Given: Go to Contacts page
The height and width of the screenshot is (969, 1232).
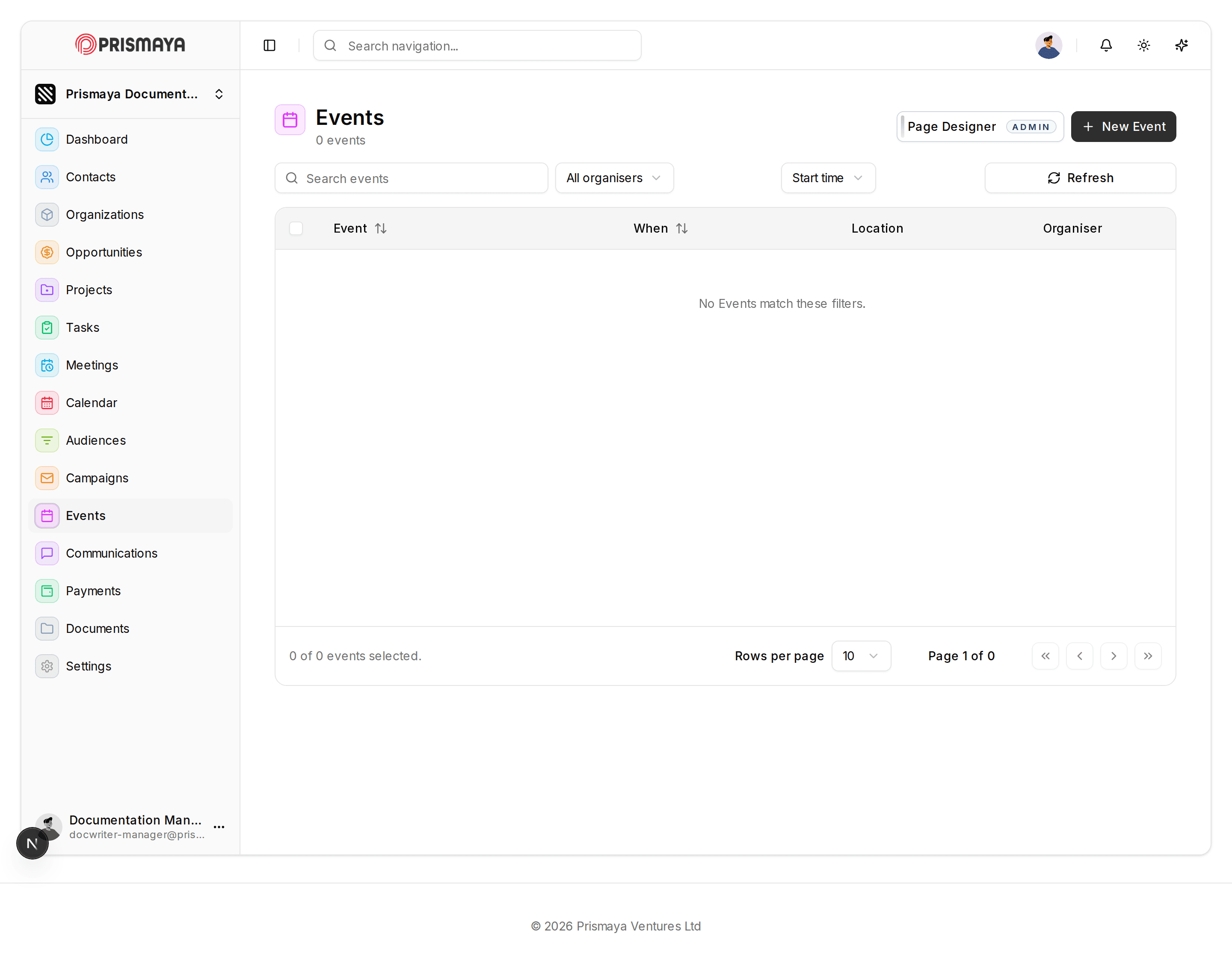Looking at the screenshot, I should (130, 177).
